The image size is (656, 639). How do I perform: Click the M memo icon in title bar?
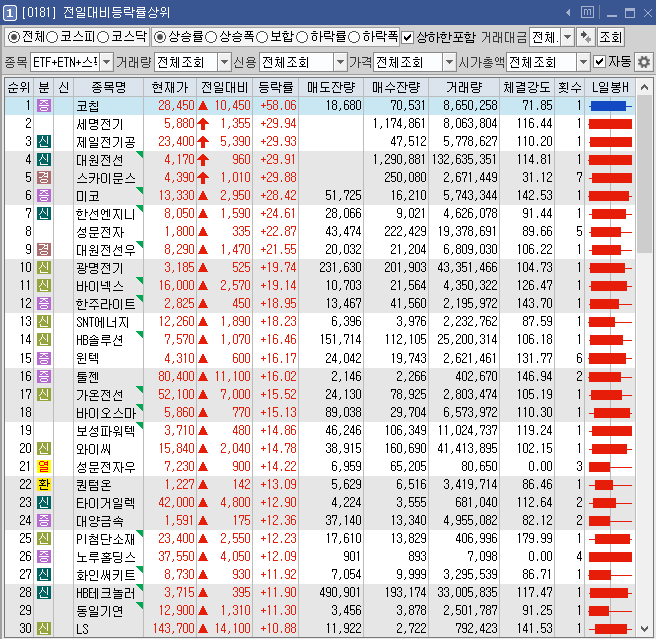click(x=587, y=12)
